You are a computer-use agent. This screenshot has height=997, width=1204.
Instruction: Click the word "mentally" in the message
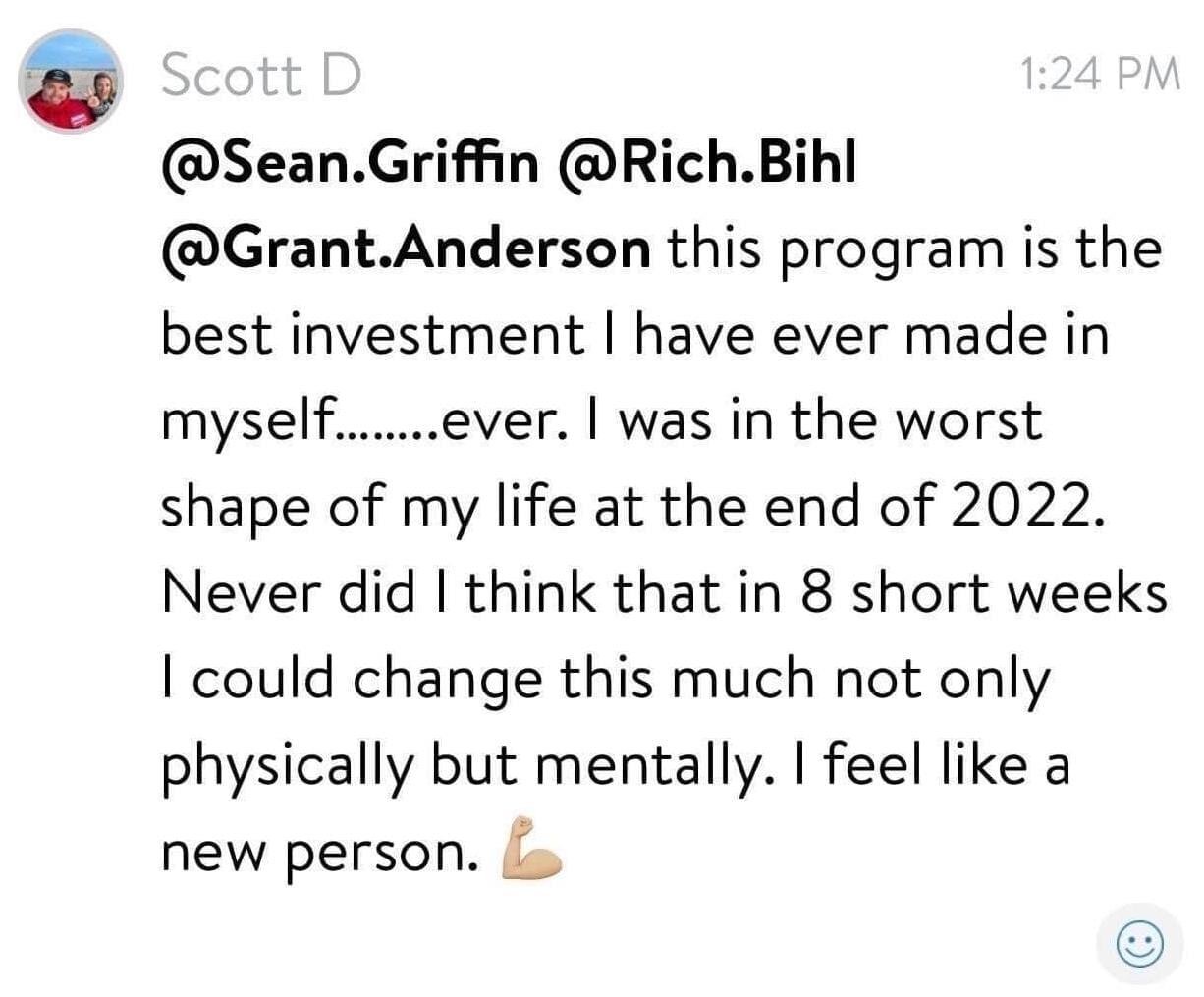[x=648, y=766]
